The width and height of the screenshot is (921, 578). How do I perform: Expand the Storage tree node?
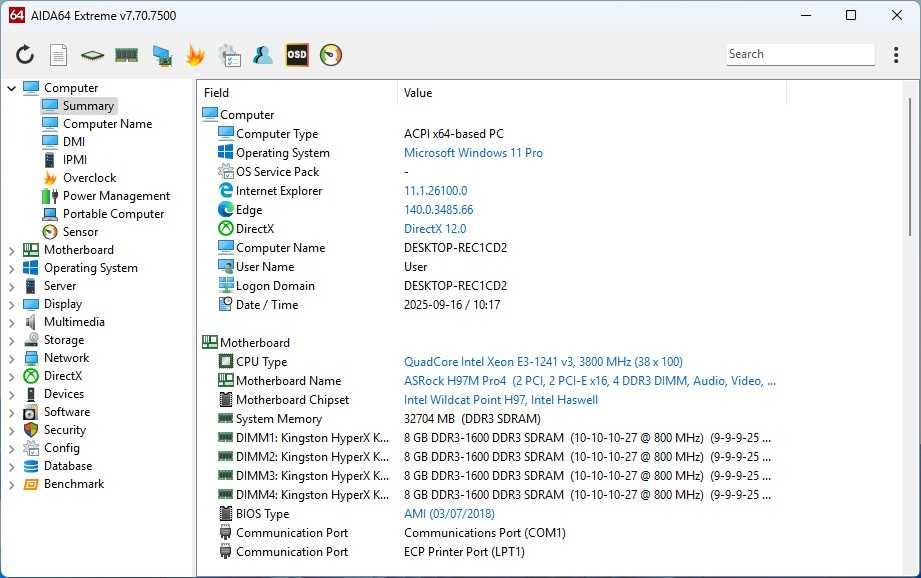click(x=11, y=341)
